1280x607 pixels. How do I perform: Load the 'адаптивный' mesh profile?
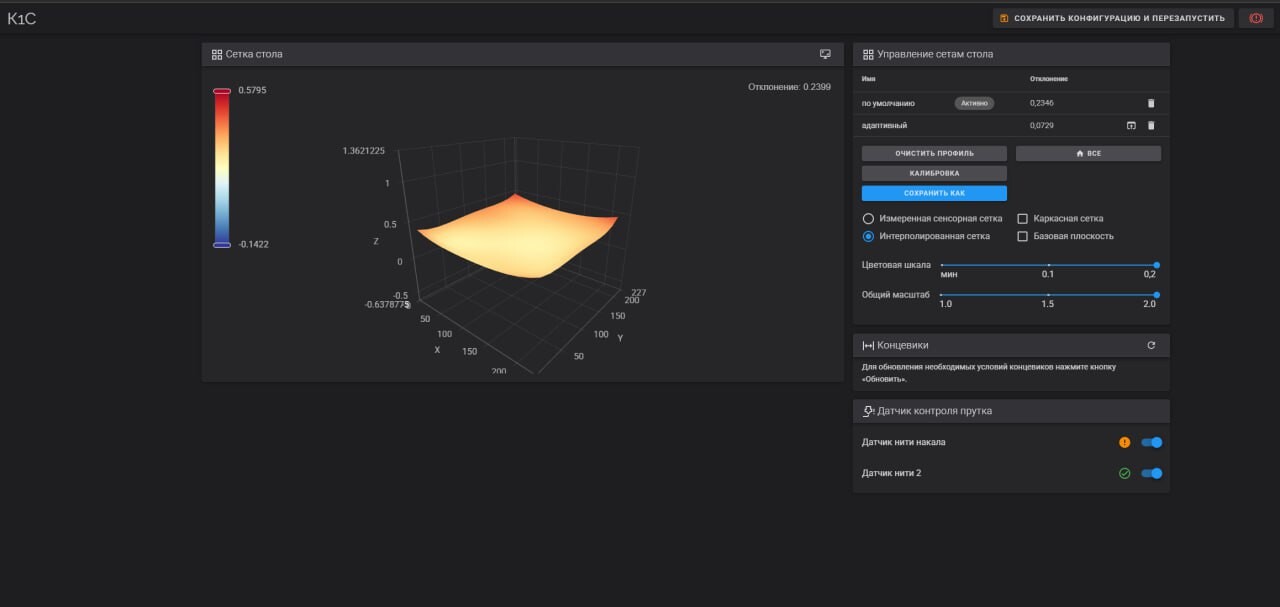[1131, 125]
